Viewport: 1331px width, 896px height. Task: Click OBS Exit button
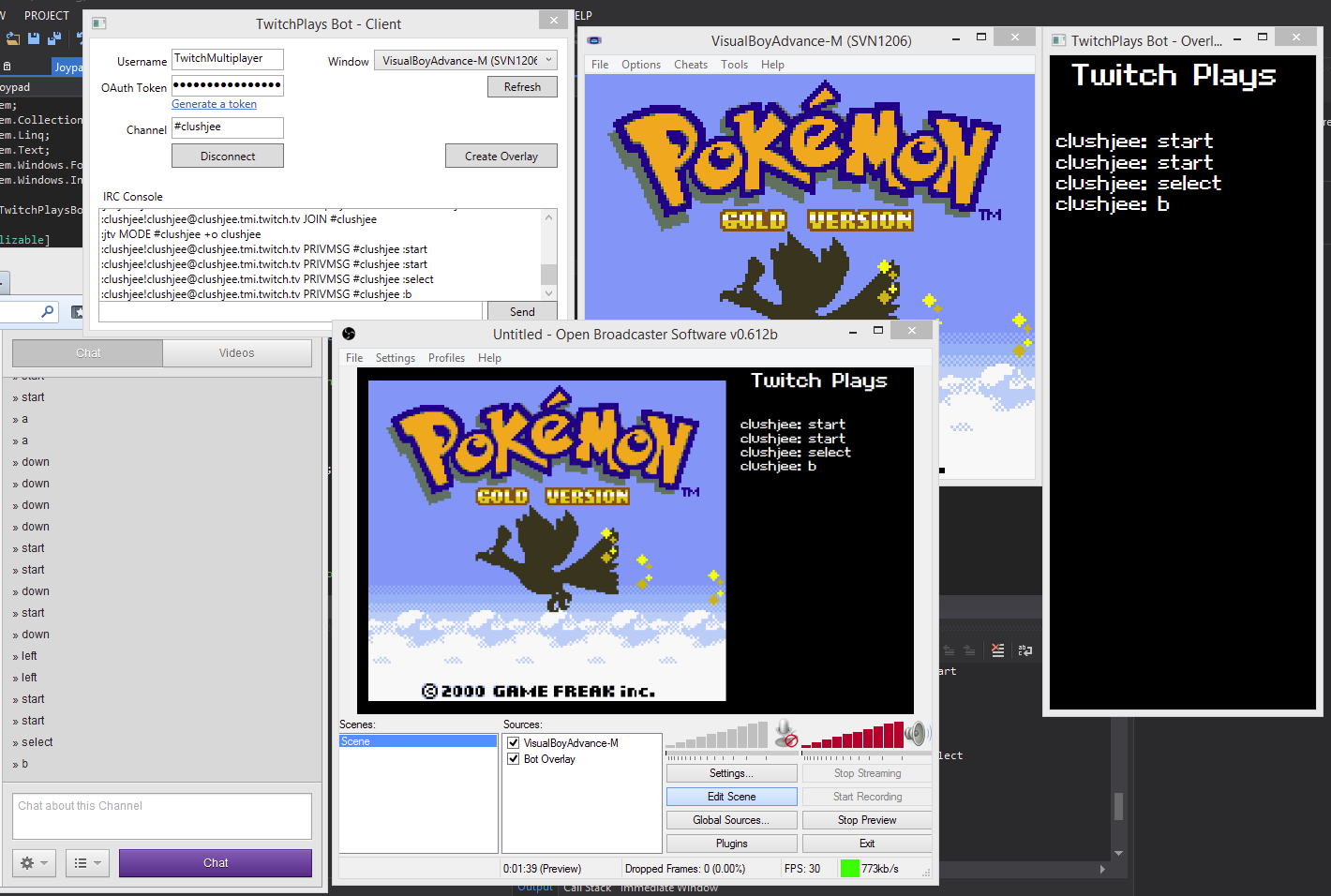point(867,844)
